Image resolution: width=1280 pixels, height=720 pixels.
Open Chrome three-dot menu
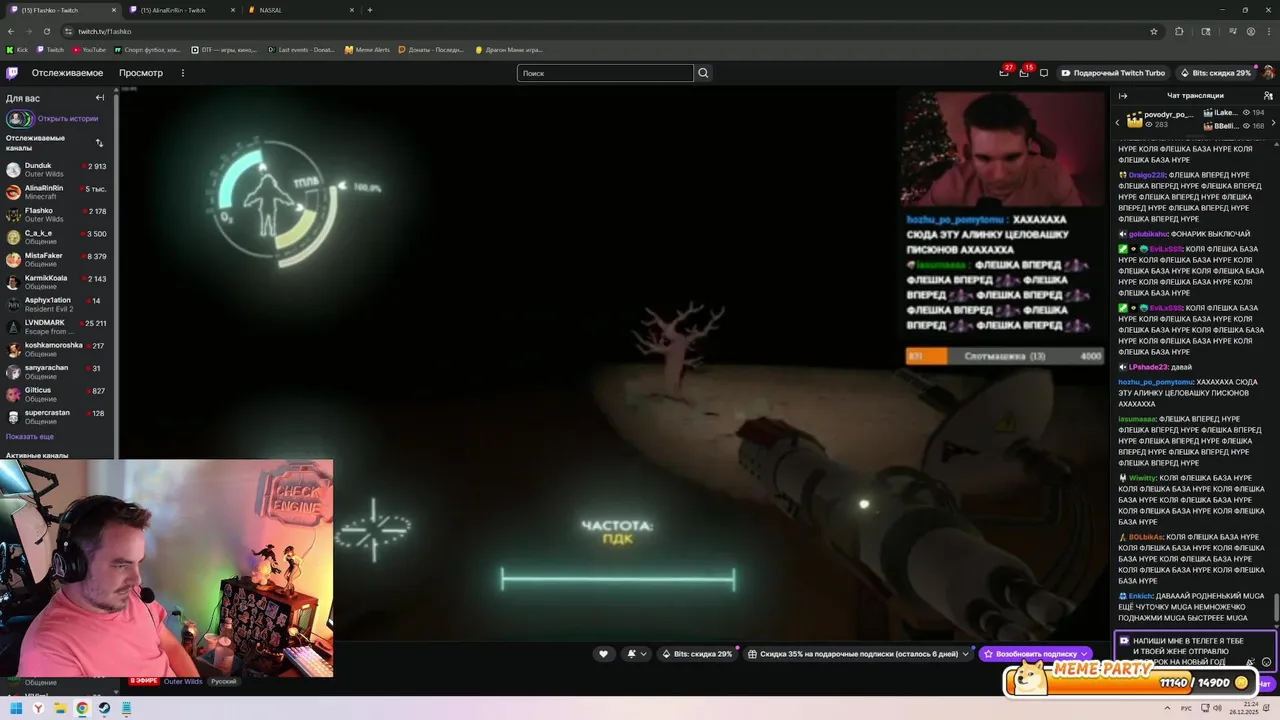(1268, 31)
